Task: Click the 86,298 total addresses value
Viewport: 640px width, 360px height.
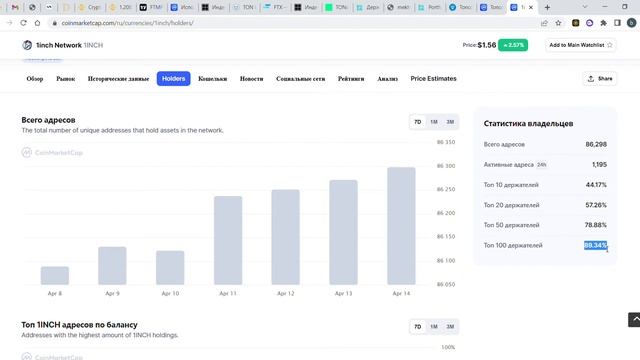Action: [x=596, y=144]
